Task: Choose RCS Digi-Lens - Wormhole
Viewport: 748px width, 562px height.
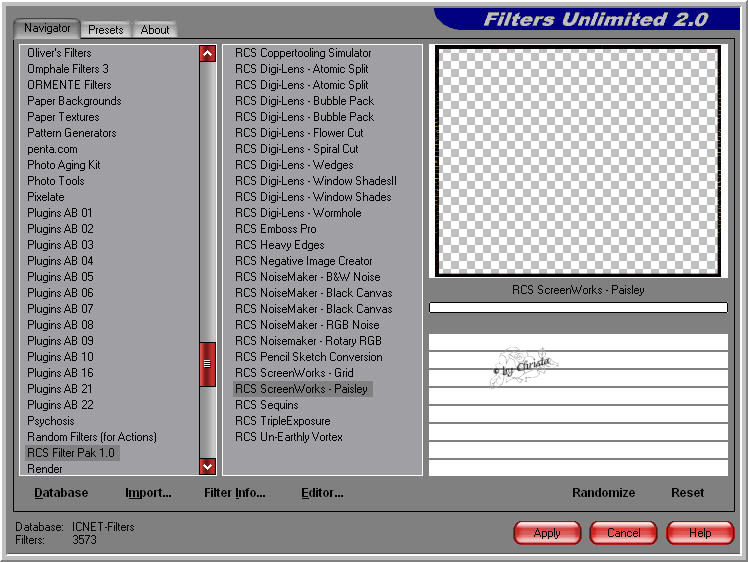Action: [298, 213]
